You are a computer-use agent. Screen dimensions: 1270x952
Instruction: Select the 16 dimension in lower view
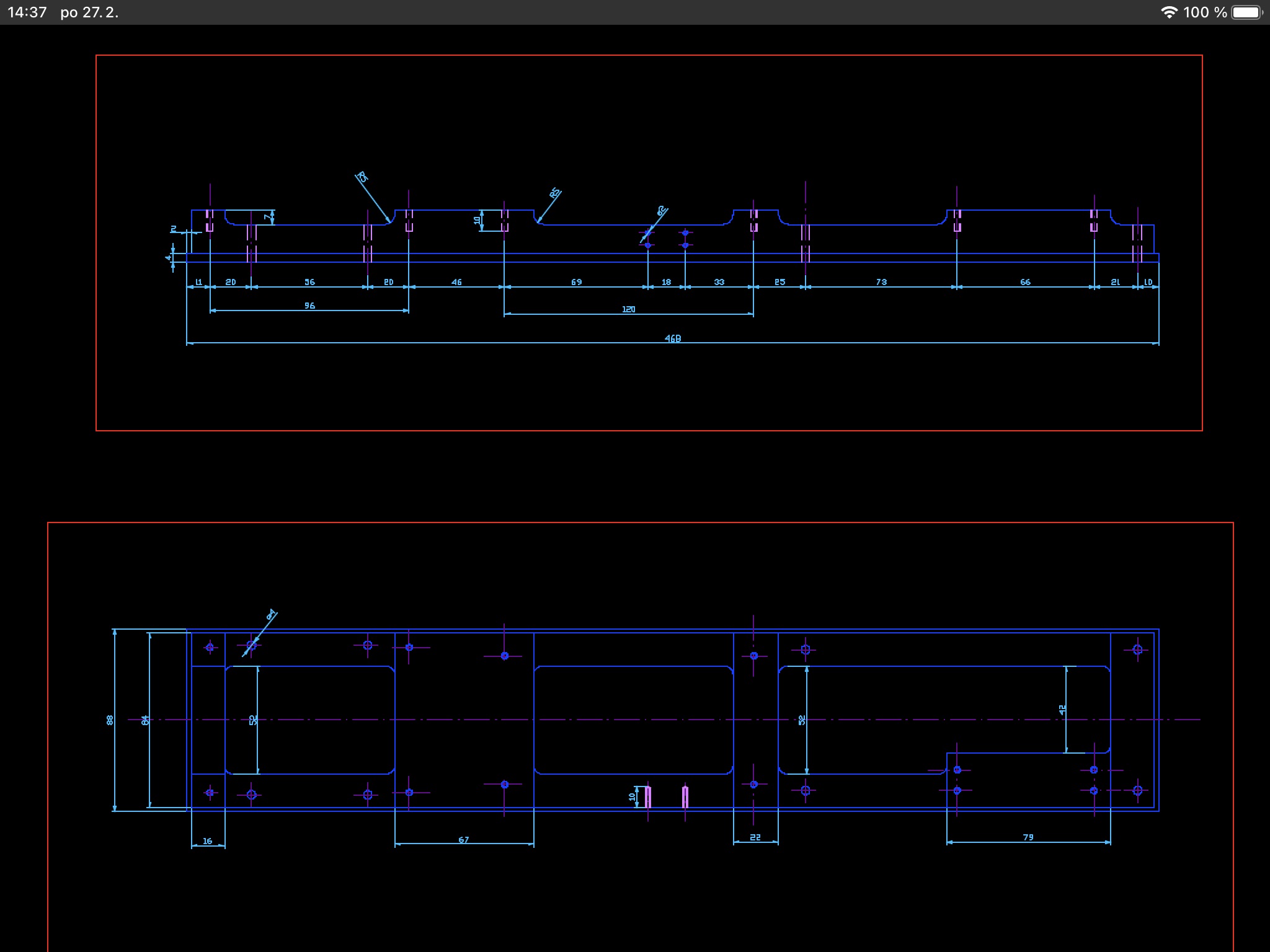click(x=208, y=841)
